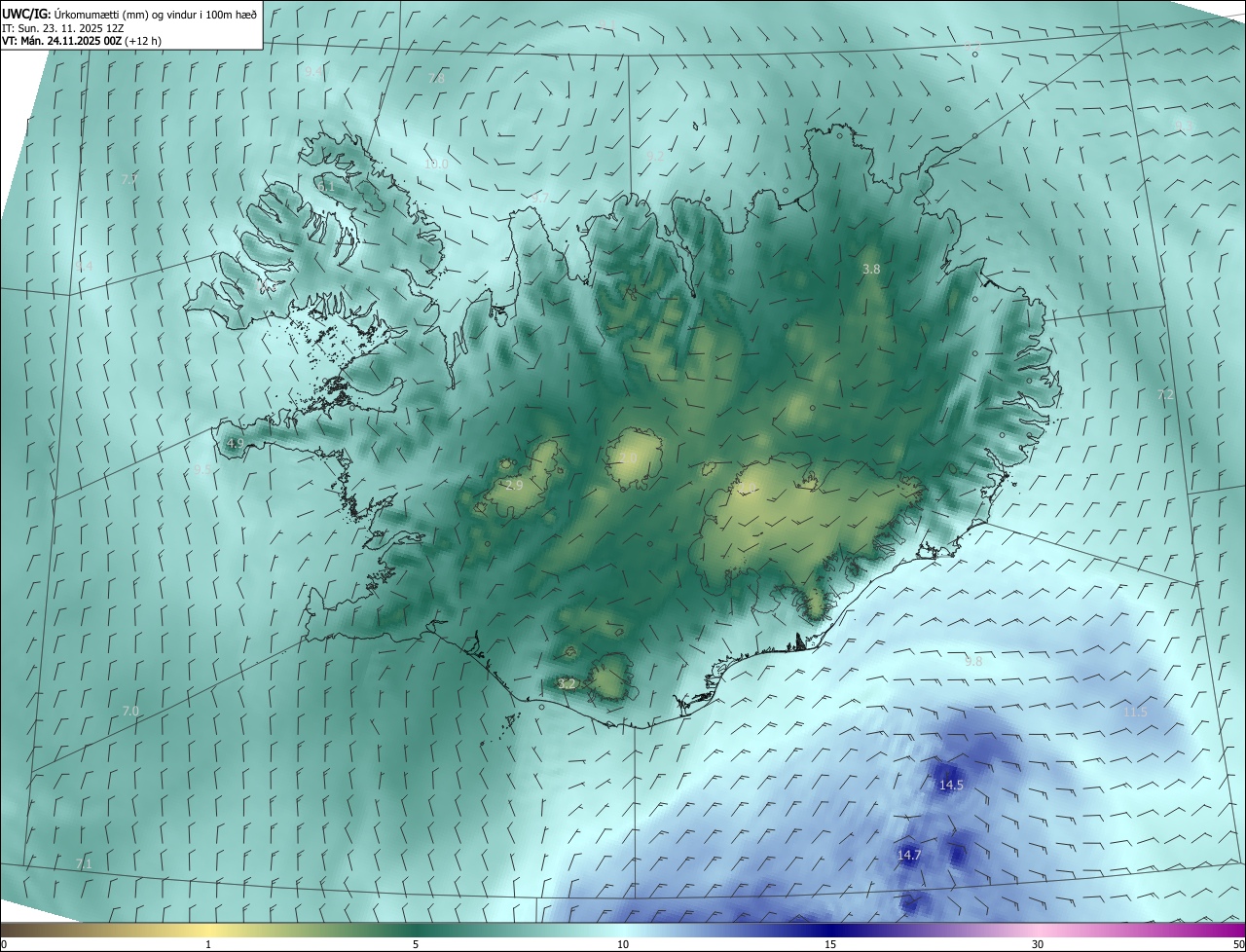
Task: Click the 14.5 precipitable water value
Action: [x=951, y=785]
